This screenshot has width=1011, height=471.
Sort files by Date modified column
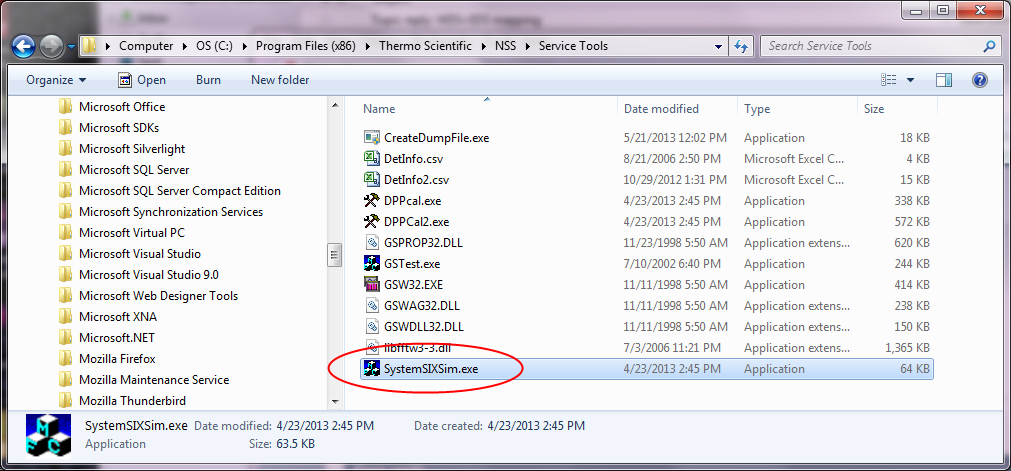click(661, 109)
